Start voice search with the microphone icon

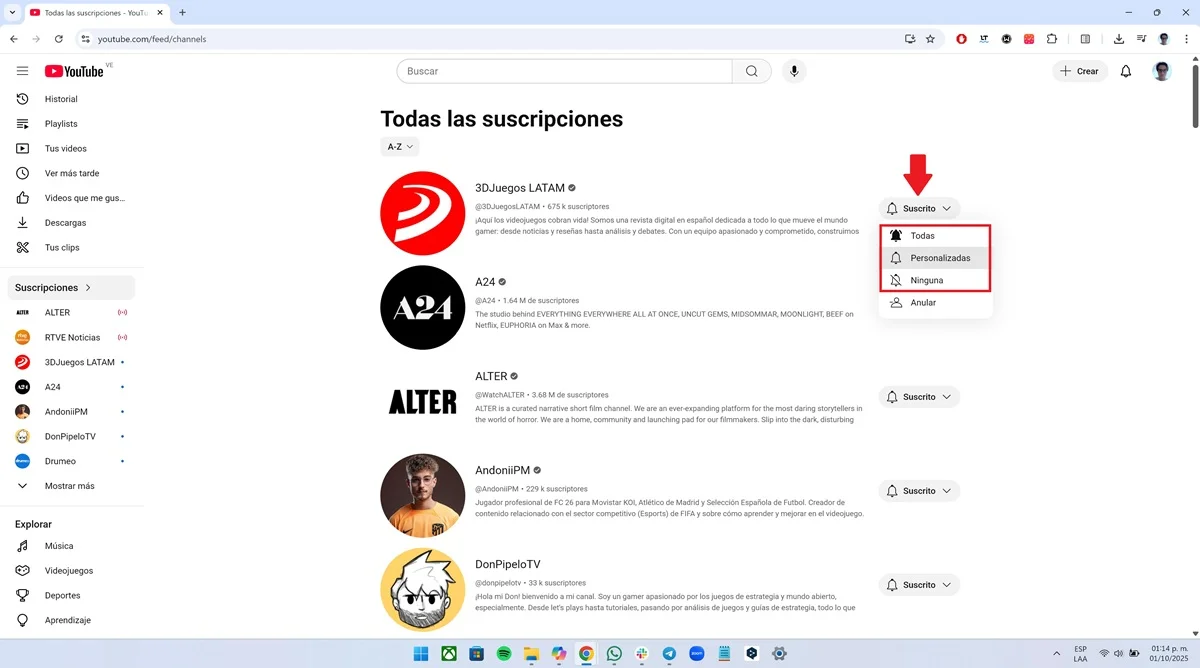click(x=794, y=71)
